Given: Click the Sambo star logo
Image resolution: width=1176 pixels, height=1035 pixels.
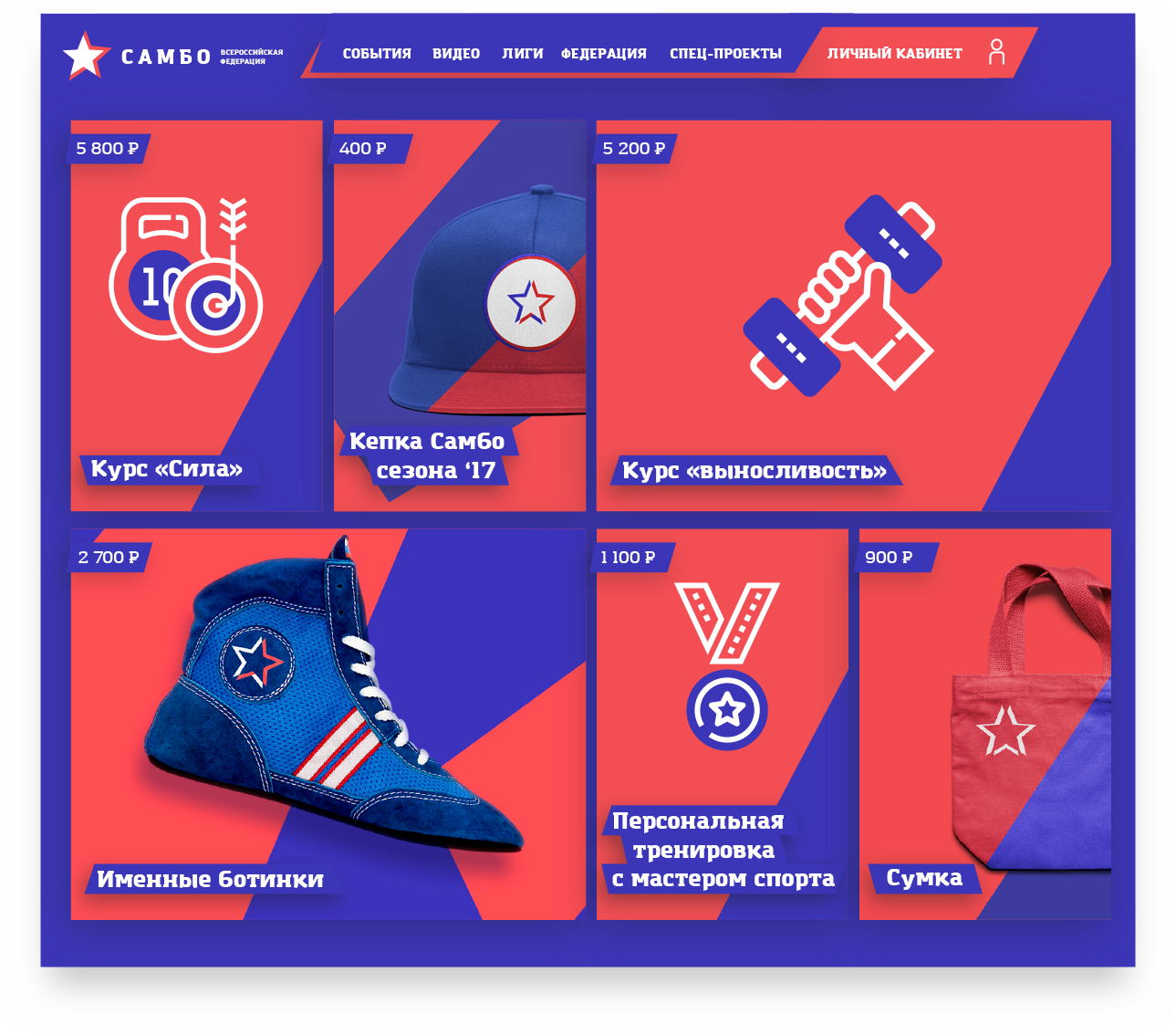Looking at the screenshot, I should [x=86, y=56].
